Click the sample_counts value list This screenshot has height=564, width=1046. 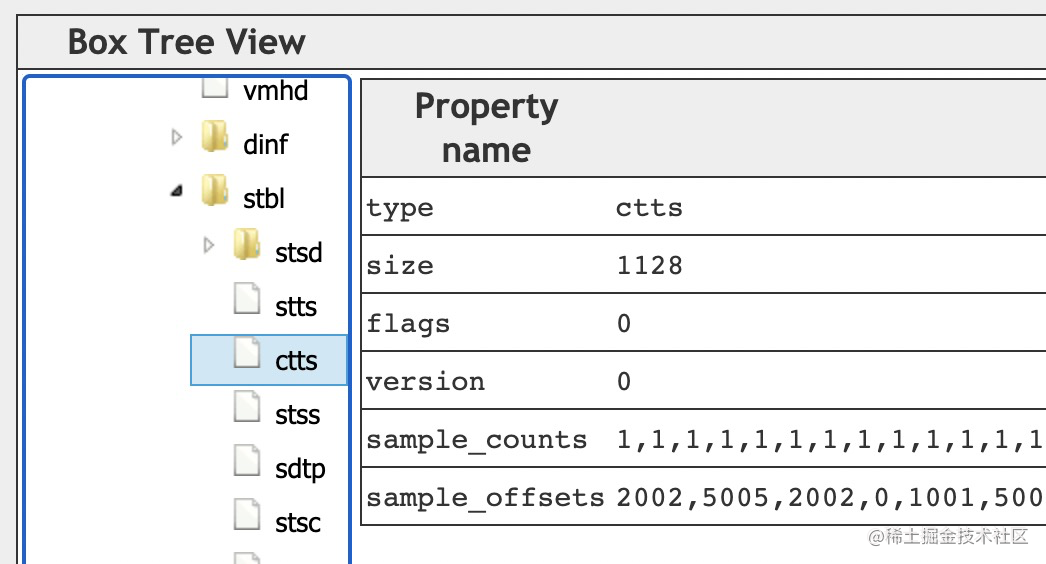831,440
